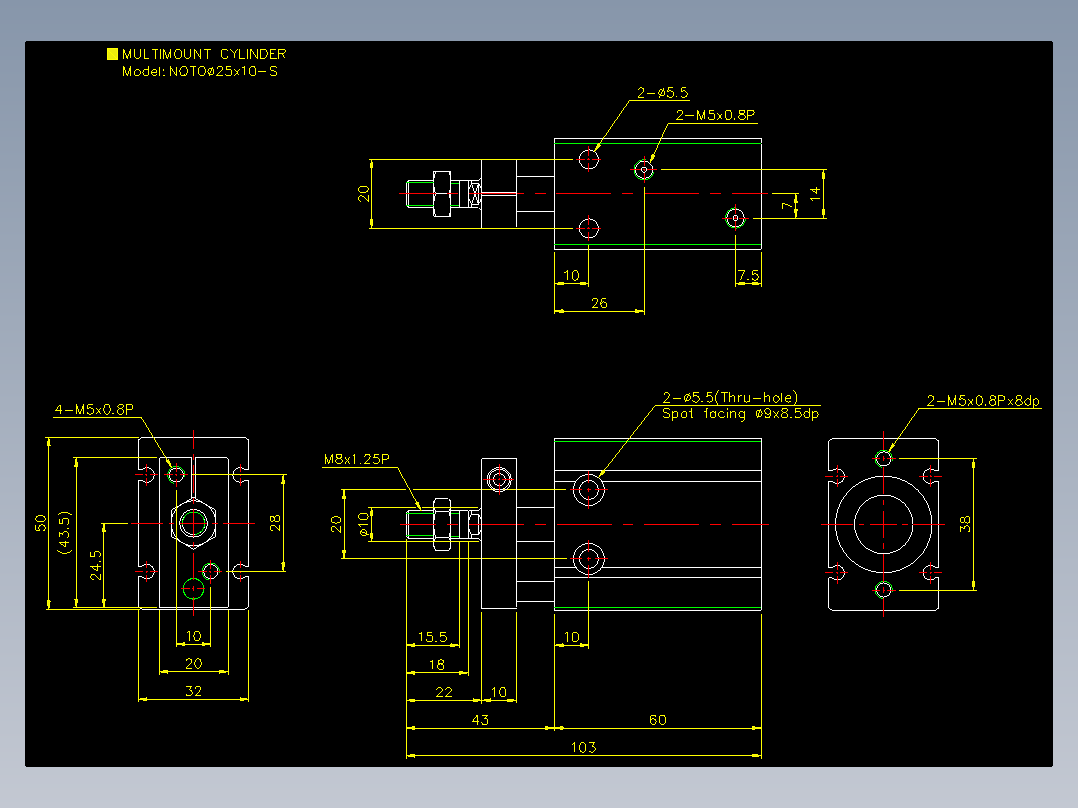Pick the ø10 rod diameter dimension
1078x808 pixels.
[363, 524]
